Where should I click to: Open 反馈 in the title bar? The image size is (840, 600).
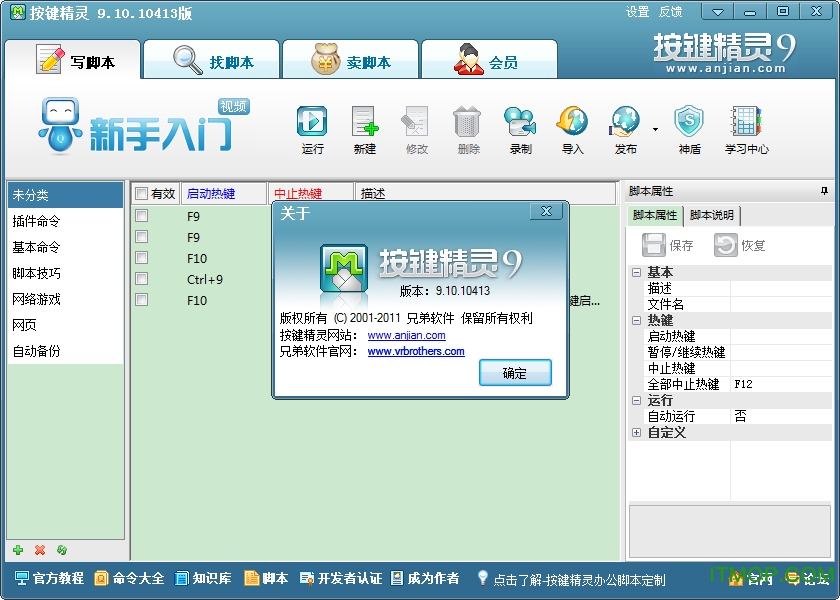point(670,12)
